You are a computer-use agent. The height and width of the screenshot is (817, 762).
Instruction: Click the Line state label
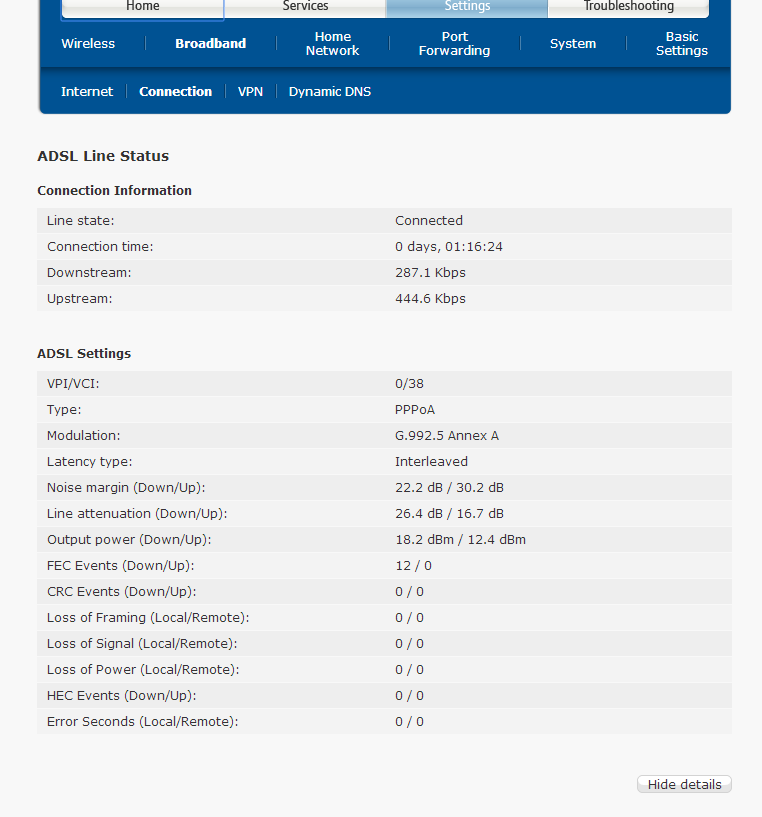tap(81, 220)
